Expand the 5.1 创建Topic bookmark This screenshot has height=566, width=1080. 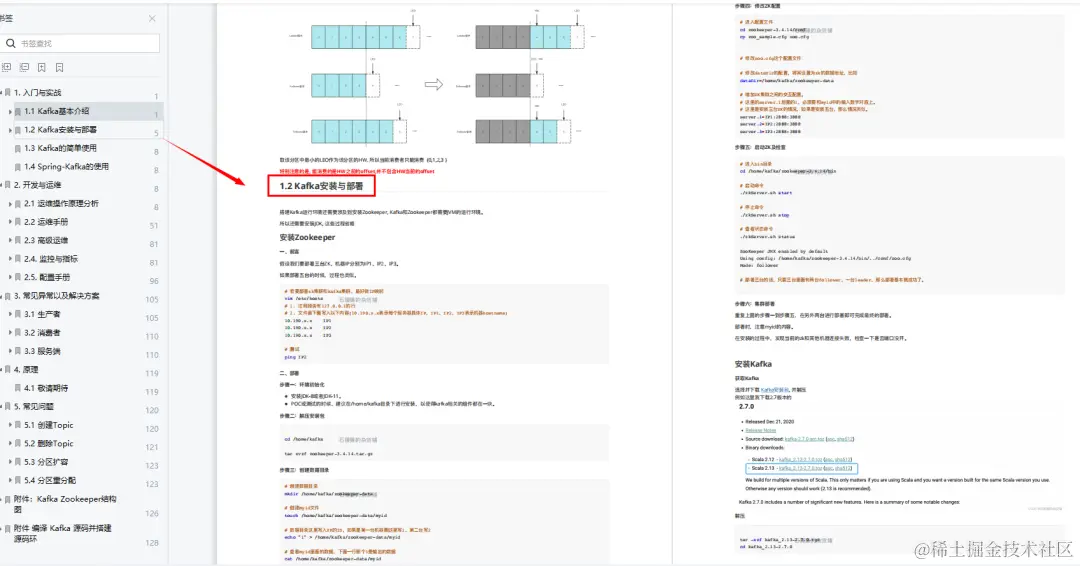coord(10,425)
